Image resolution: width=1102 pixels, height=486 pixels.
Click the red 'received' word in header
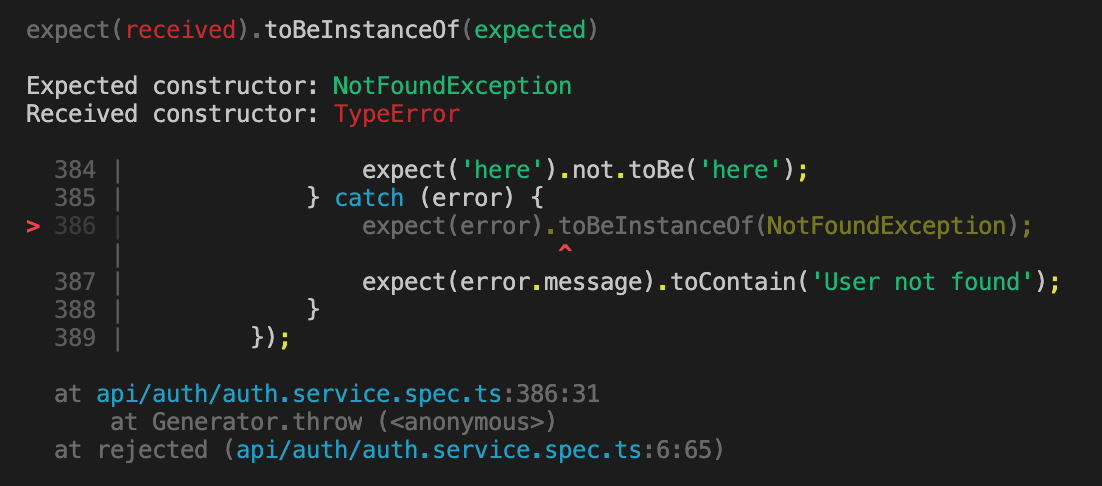(180, 30)
